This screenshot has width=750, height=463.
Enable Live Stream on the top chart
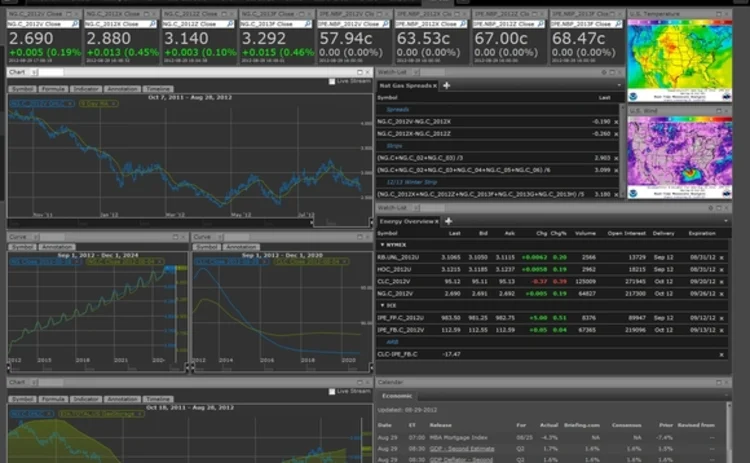332,81
